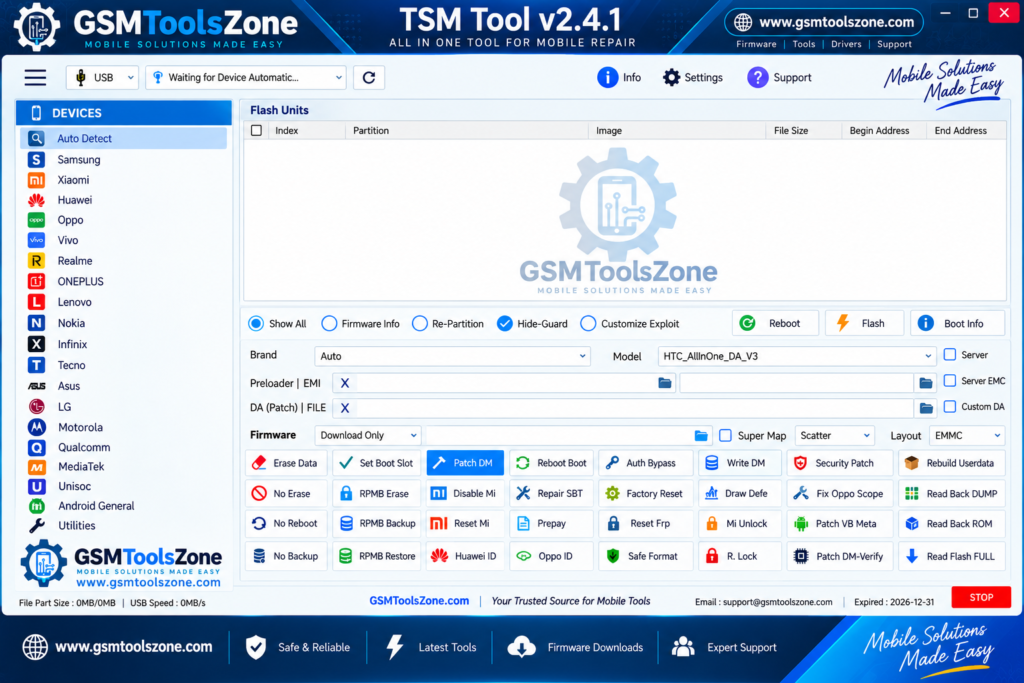
Task: Click the Huawei ID button
Action: (x=465, y=556)
